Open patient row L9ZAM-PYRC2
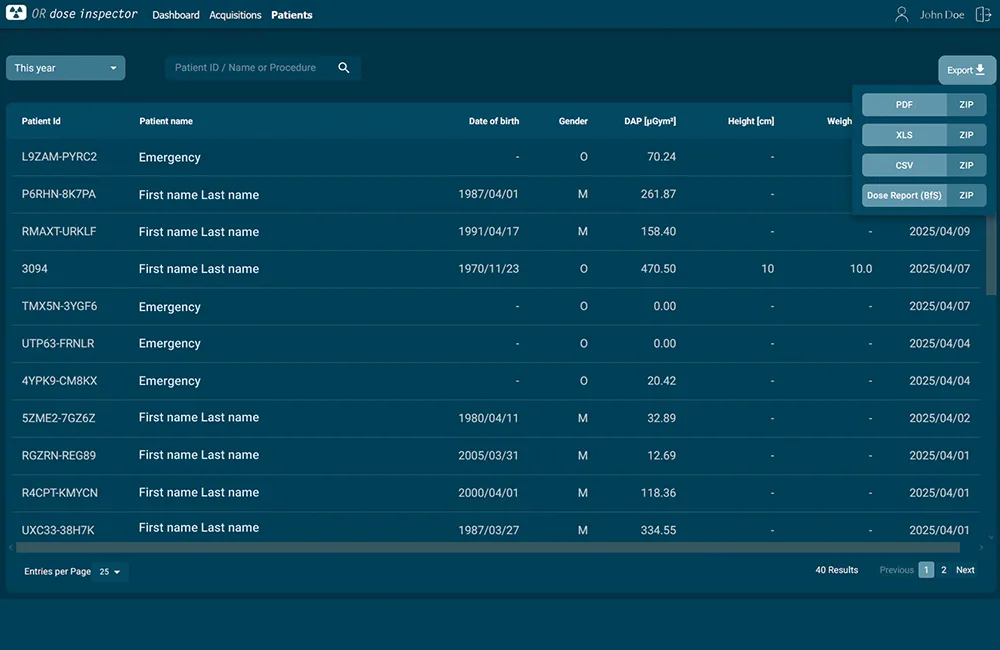The image size is (1000, 650). 60,157
